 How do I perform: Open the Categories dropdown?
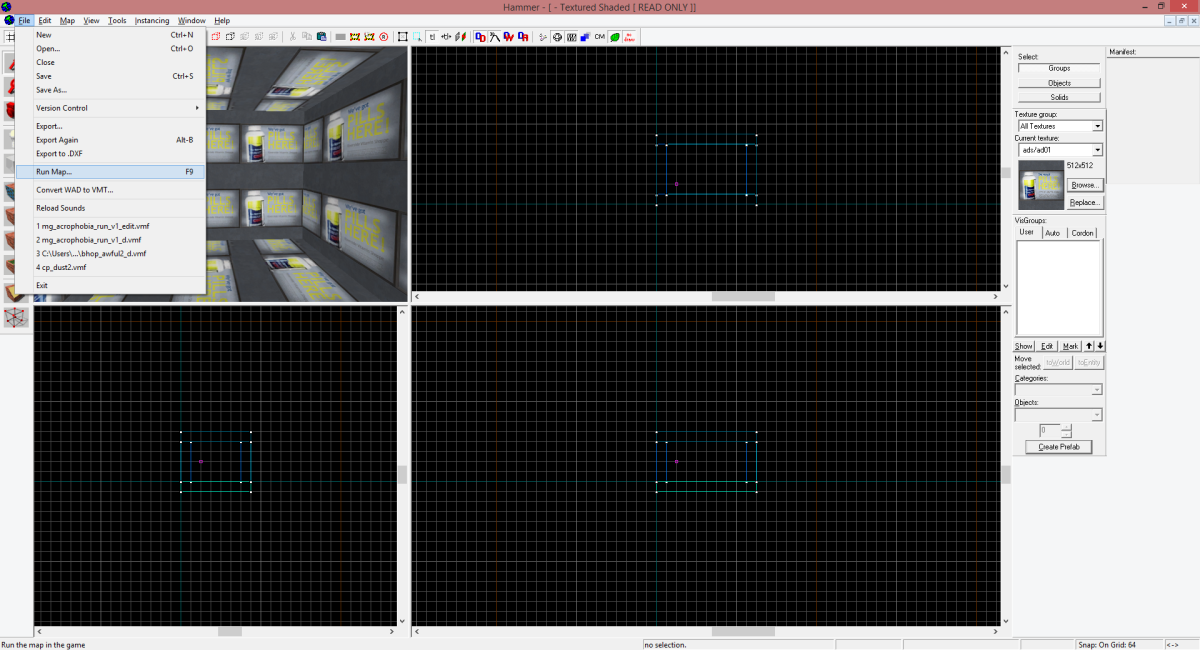(1059, 390)
